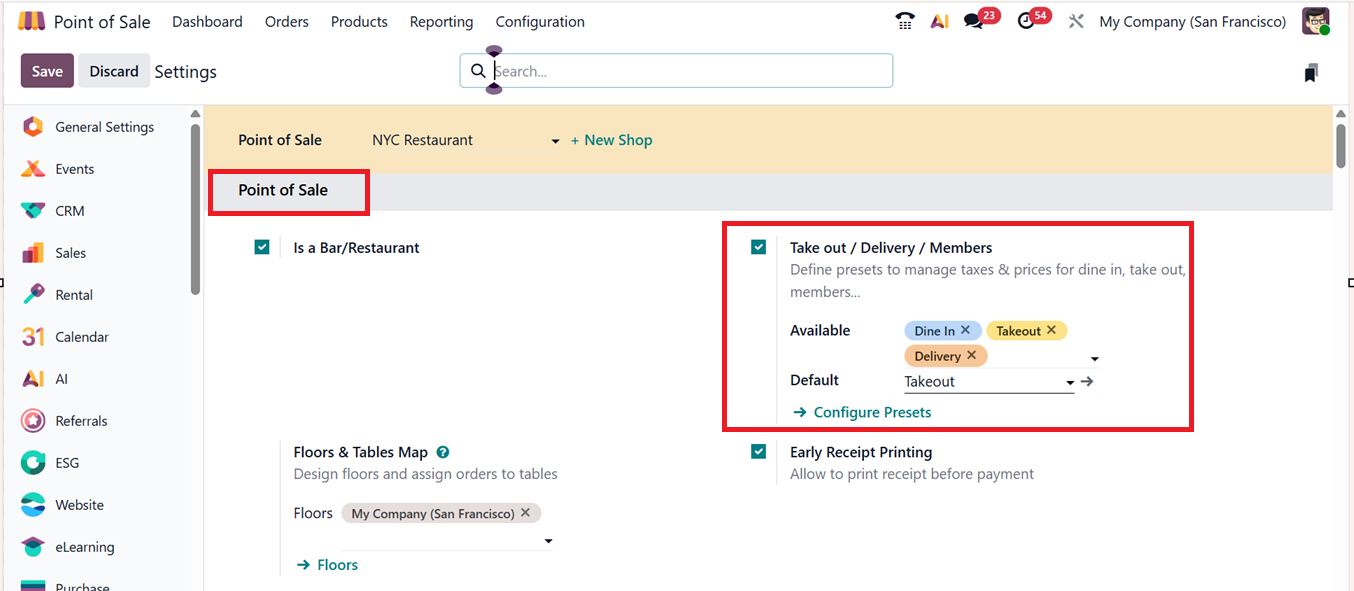
Task: Uncheck Is a Bar/Restaurant
Action: [x=262, y=247]
